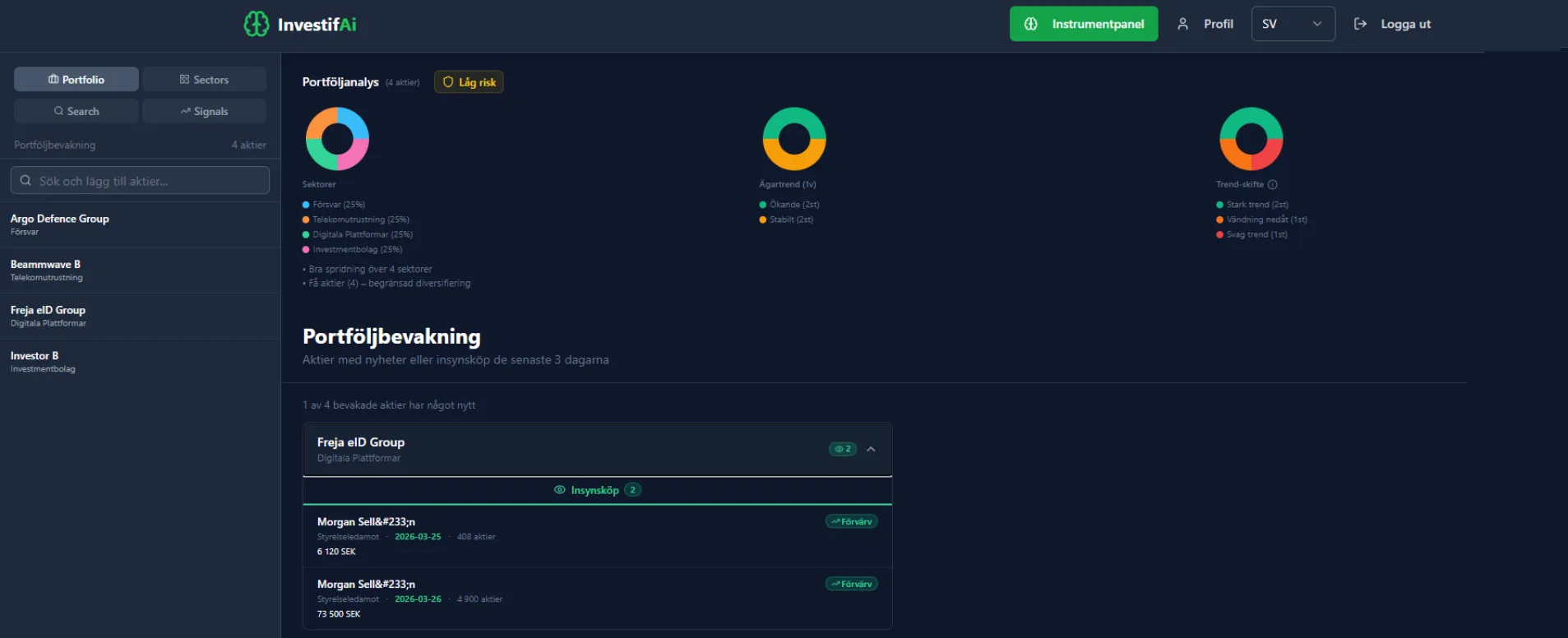Select Argo Defence Group in watchlist

[140, 224]
